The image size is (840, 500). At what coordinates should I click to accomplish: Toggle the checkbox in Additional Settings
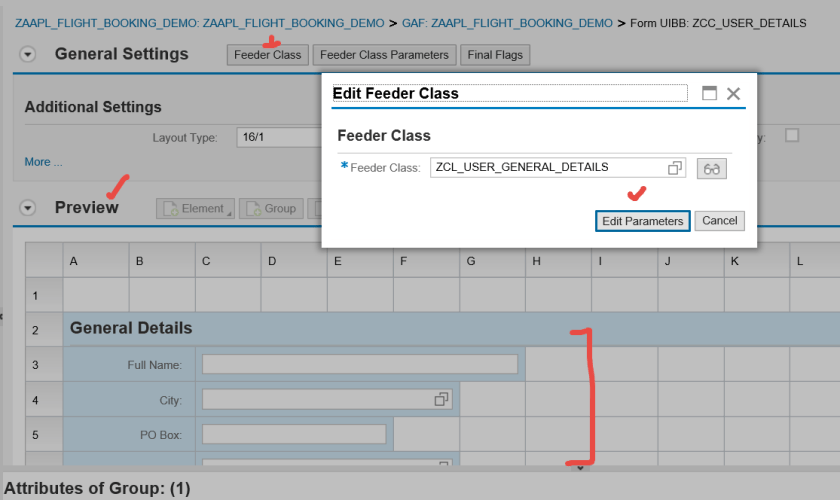click(791, 136)
